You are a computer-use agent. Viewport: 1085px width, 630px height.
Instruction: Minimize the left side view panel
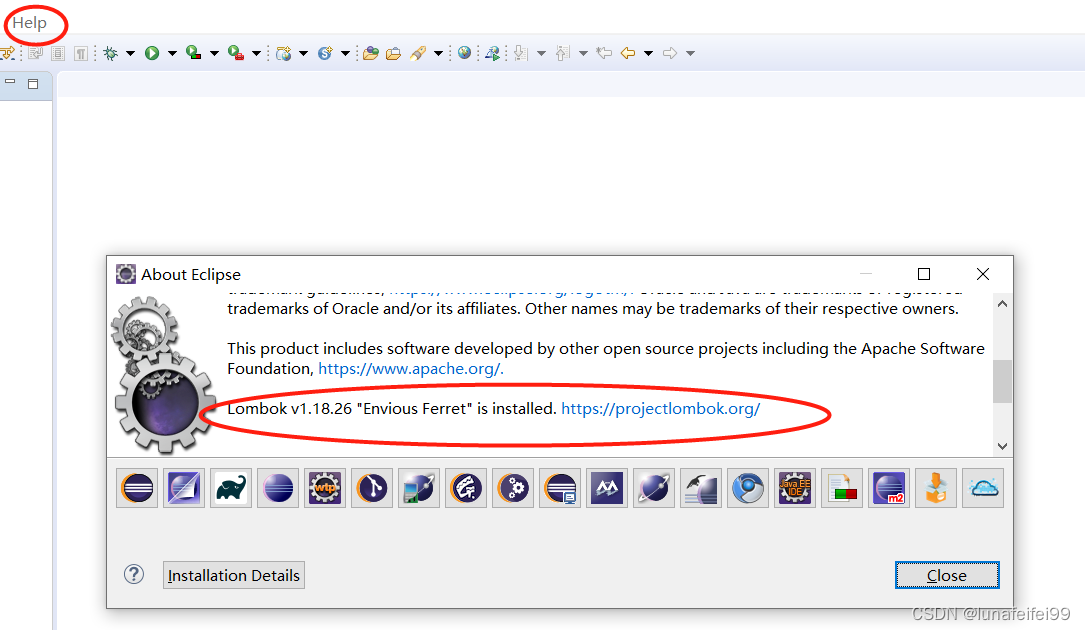(x=10, y=82)
